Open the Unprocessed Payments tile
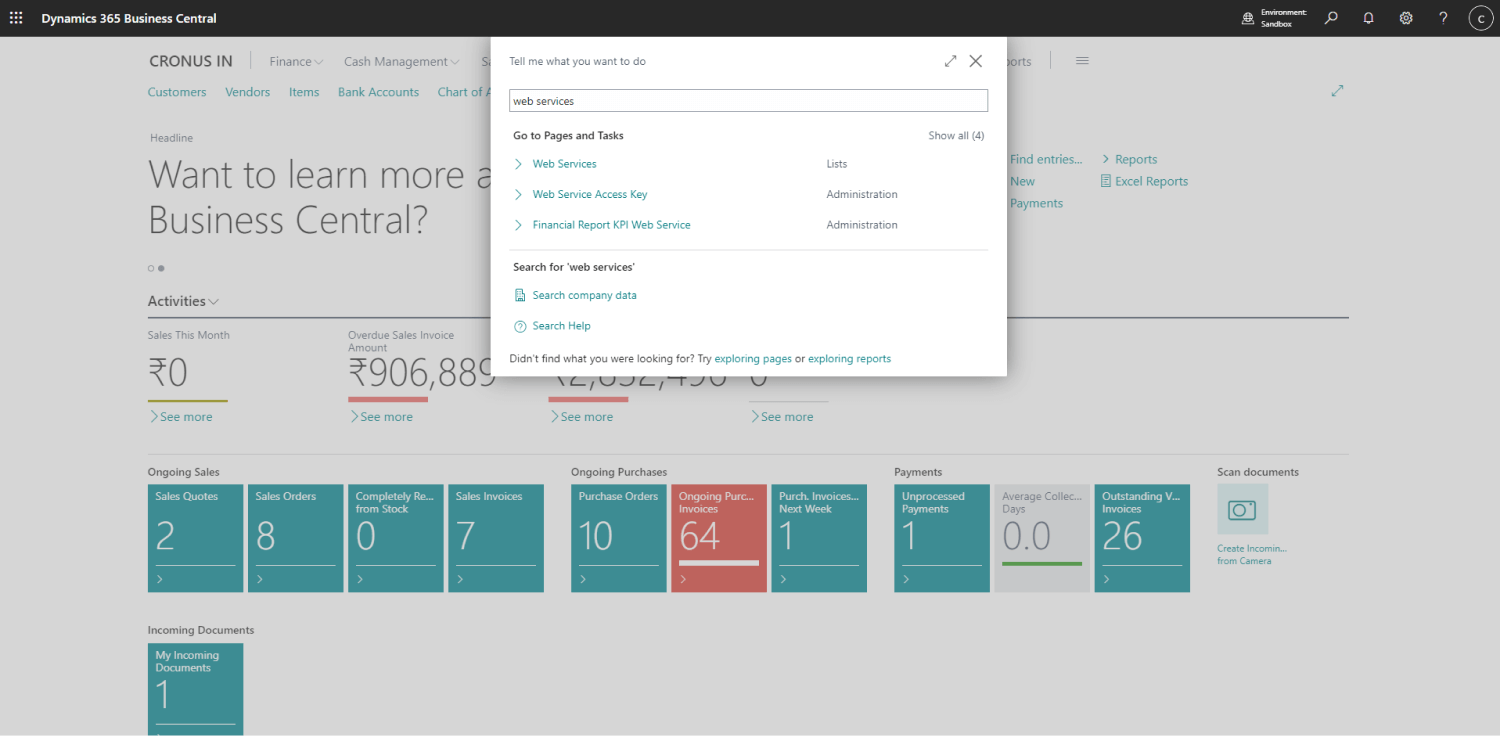 pos(942,538)
